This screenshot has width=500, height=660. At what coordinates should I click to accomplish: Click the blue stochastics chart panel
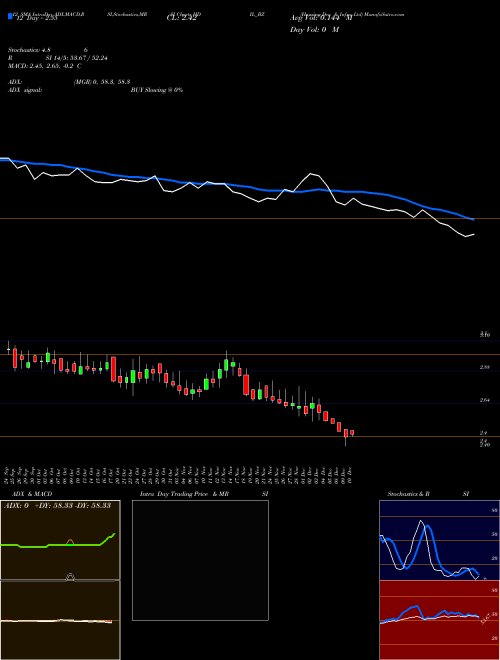pyautogui.click(x=439, y=540)
